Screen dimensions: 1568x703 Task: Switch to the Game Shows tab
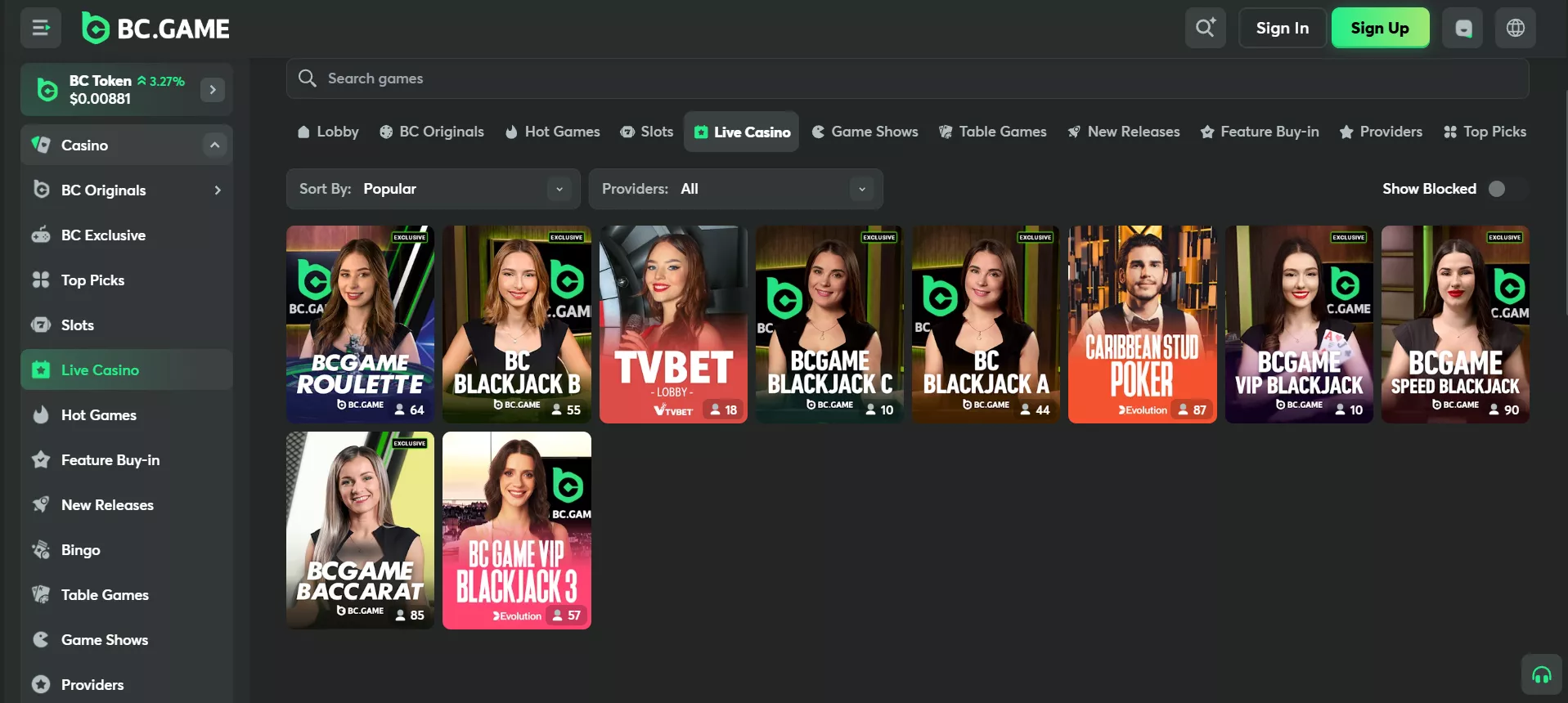coord(865,132)
